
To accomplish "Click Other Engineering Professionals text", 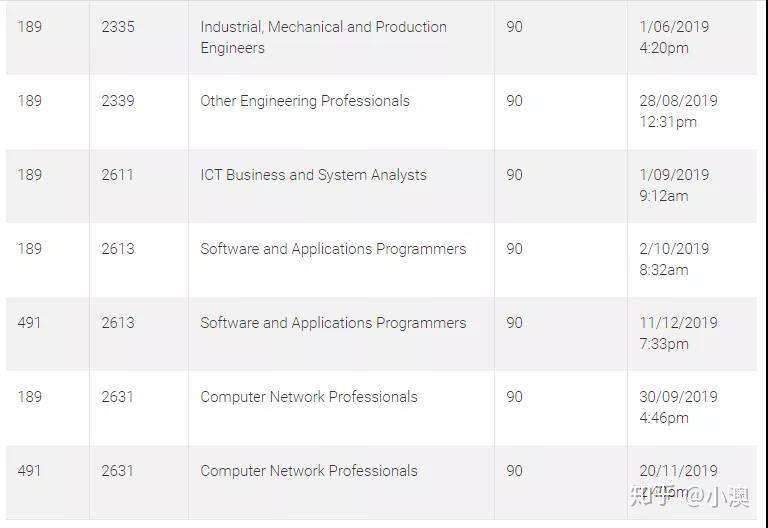I will (x=305, y=101).
